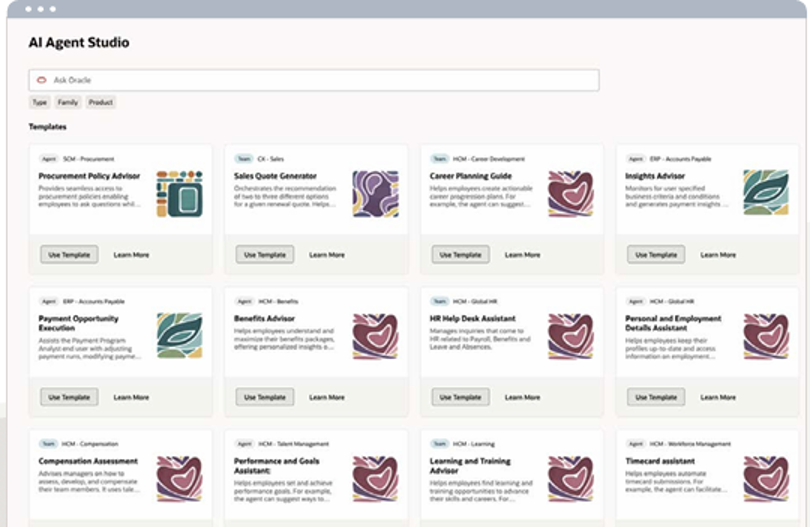This screenshot has height=528, width=810.
Task: Click the Payment Opportunity Execution card illustration
Action: 180,335
